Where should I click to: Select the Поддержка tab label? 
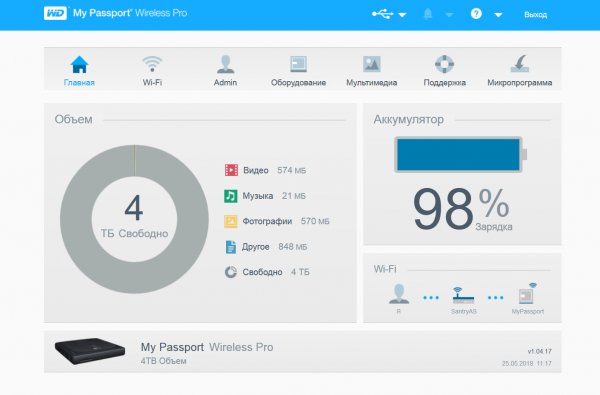445,83
